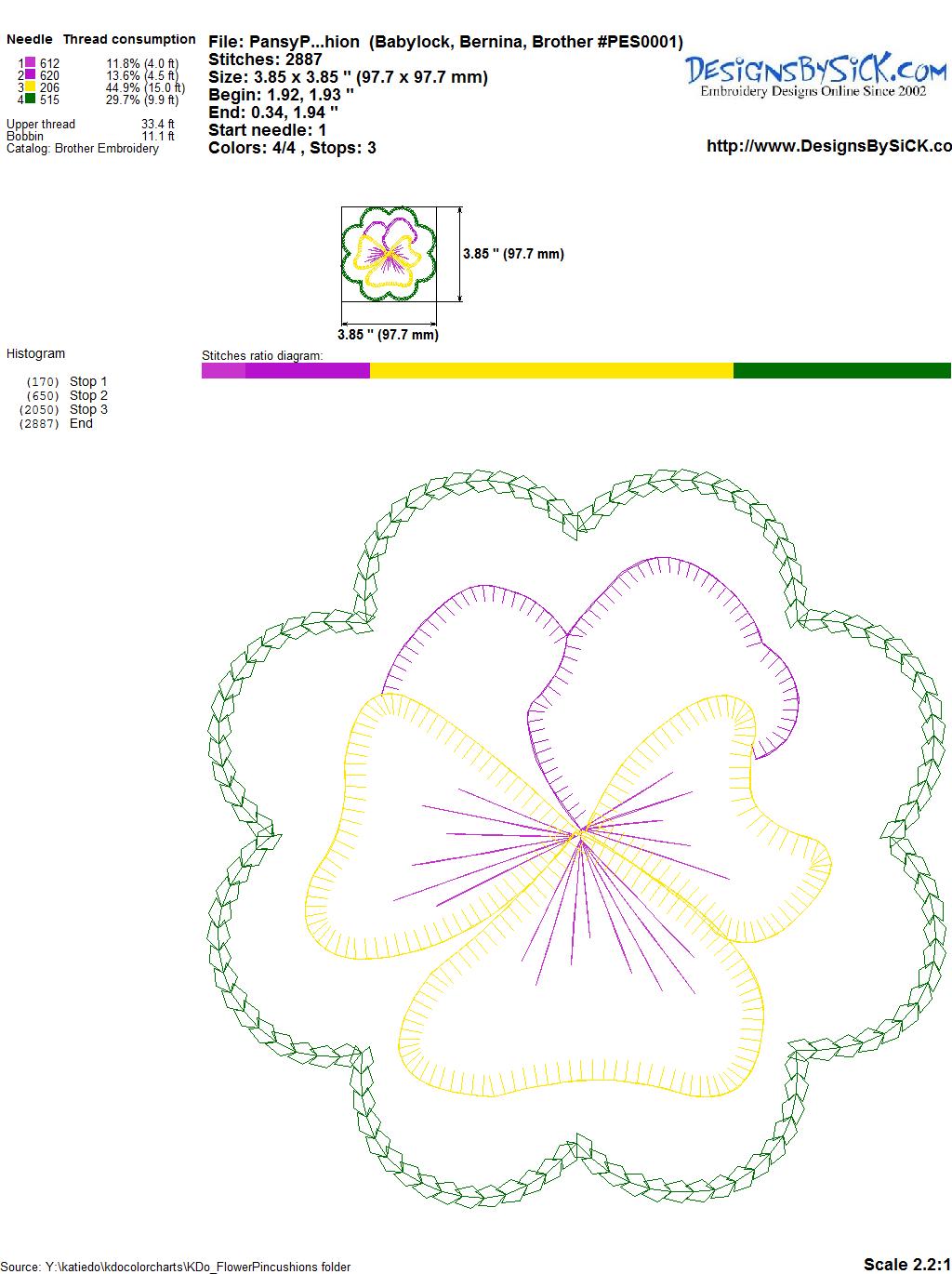This screenshot has height=1274, width=952.
Task: Click the green segment of stitches ratio bar
Action: click(841, 371)
